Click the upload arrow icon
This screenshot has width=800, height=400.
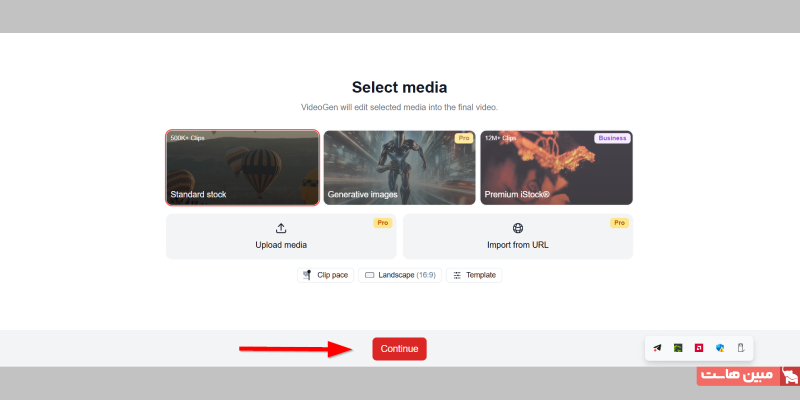coord(281,228)
